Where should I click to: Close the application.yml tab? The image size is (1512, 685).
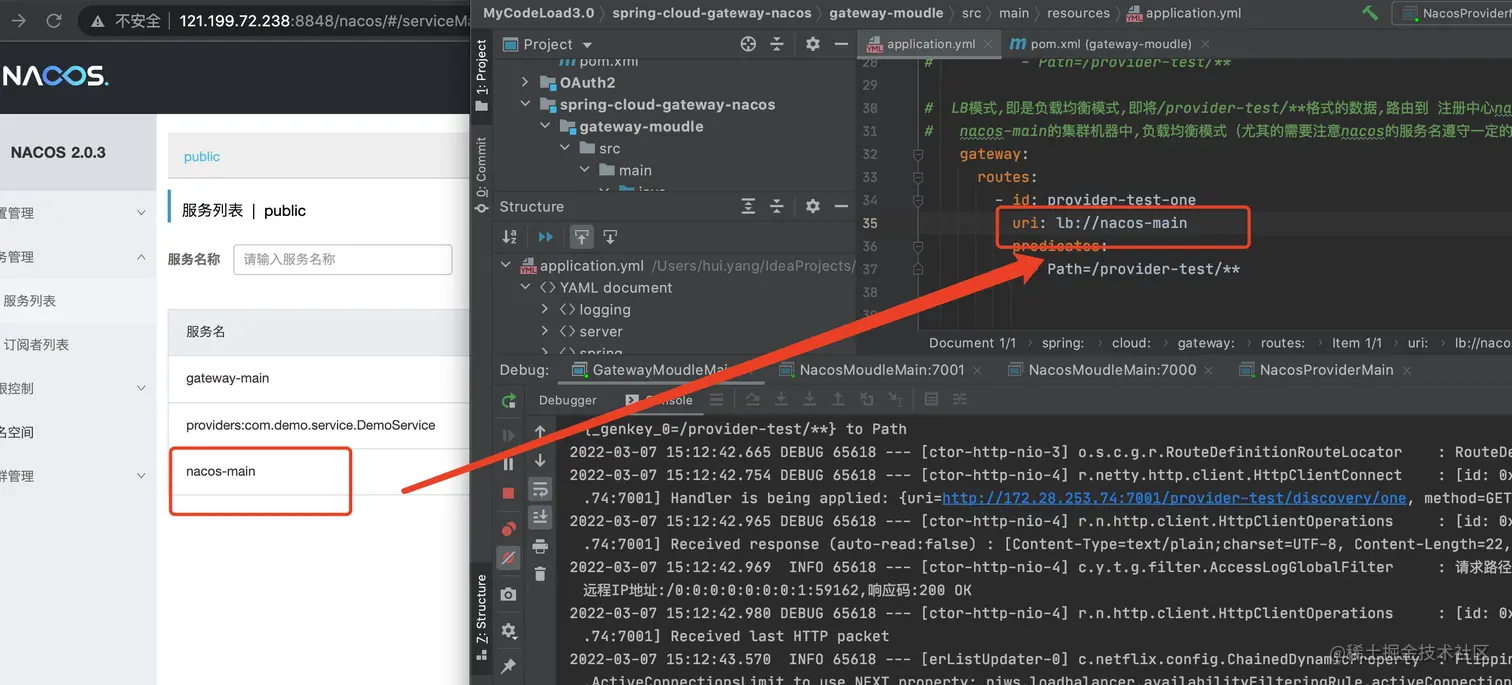click(x=988, y=44)
